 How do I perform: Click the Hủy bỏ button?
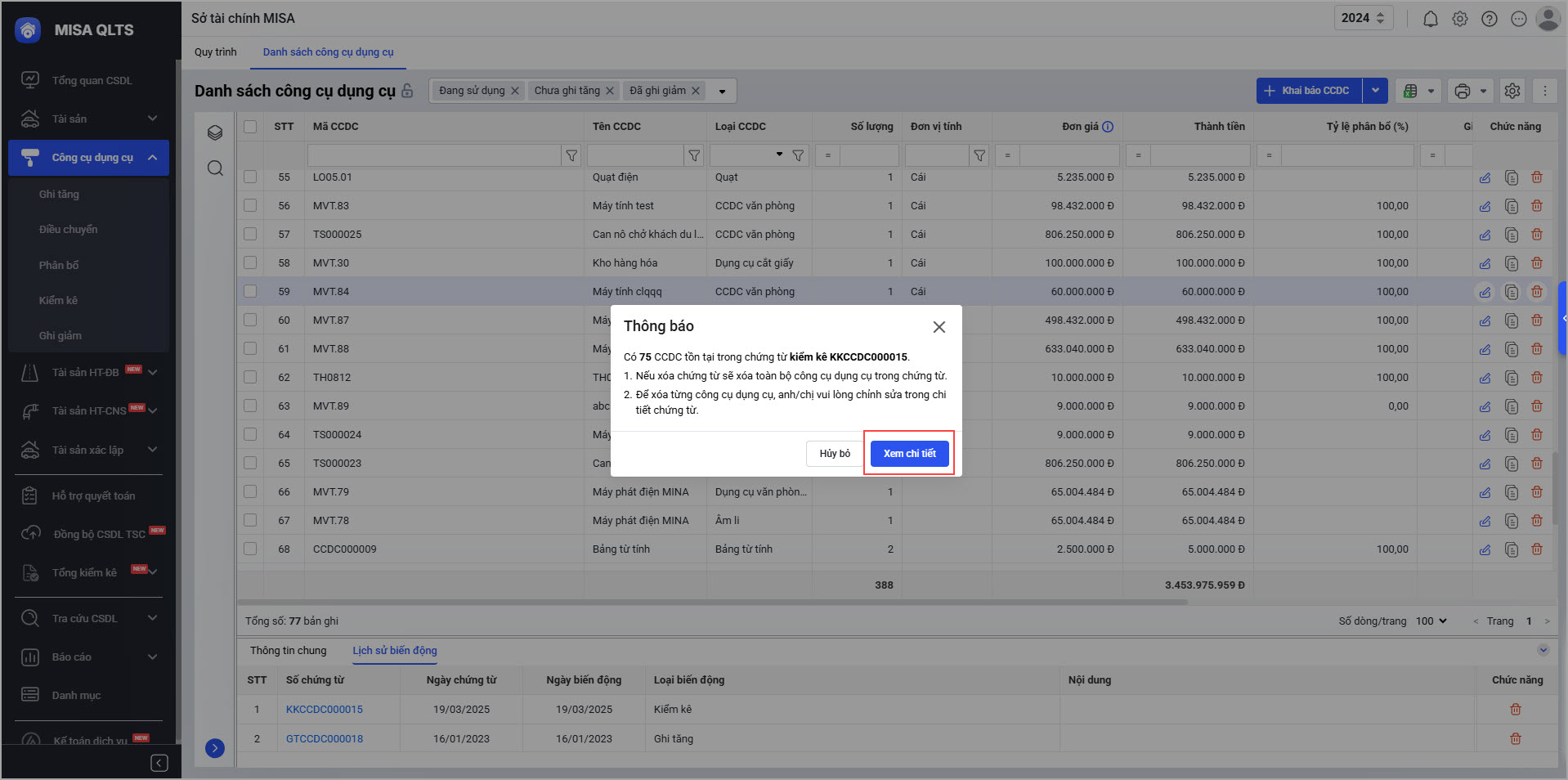tap(834, 454)
